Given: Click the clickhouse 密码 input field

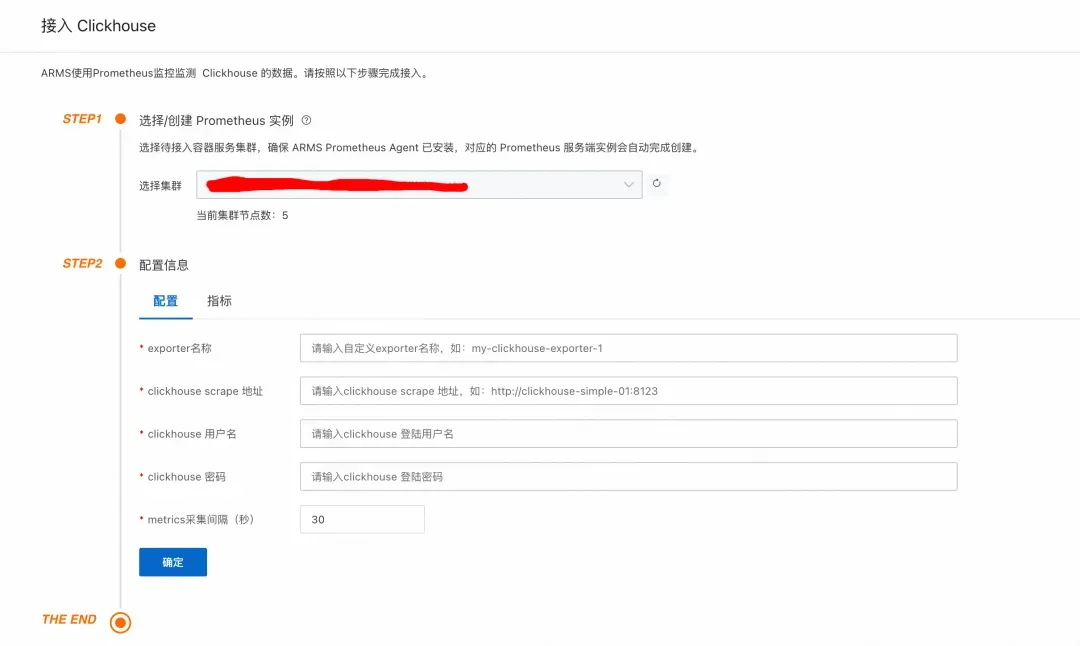Looking at the screenshot, I should click(x=628, y=477).
